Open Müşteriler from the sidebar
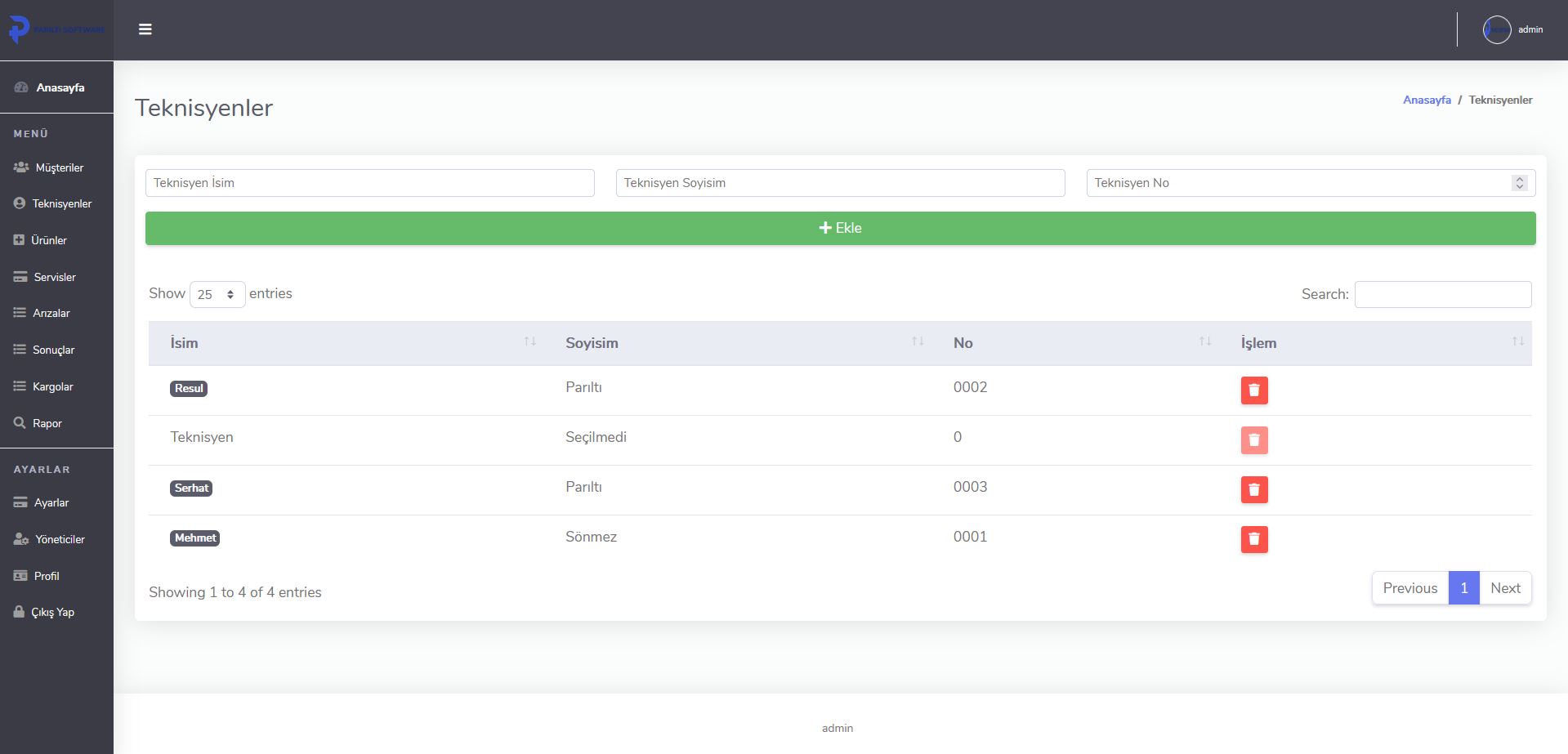 click(x=59, y=167)
